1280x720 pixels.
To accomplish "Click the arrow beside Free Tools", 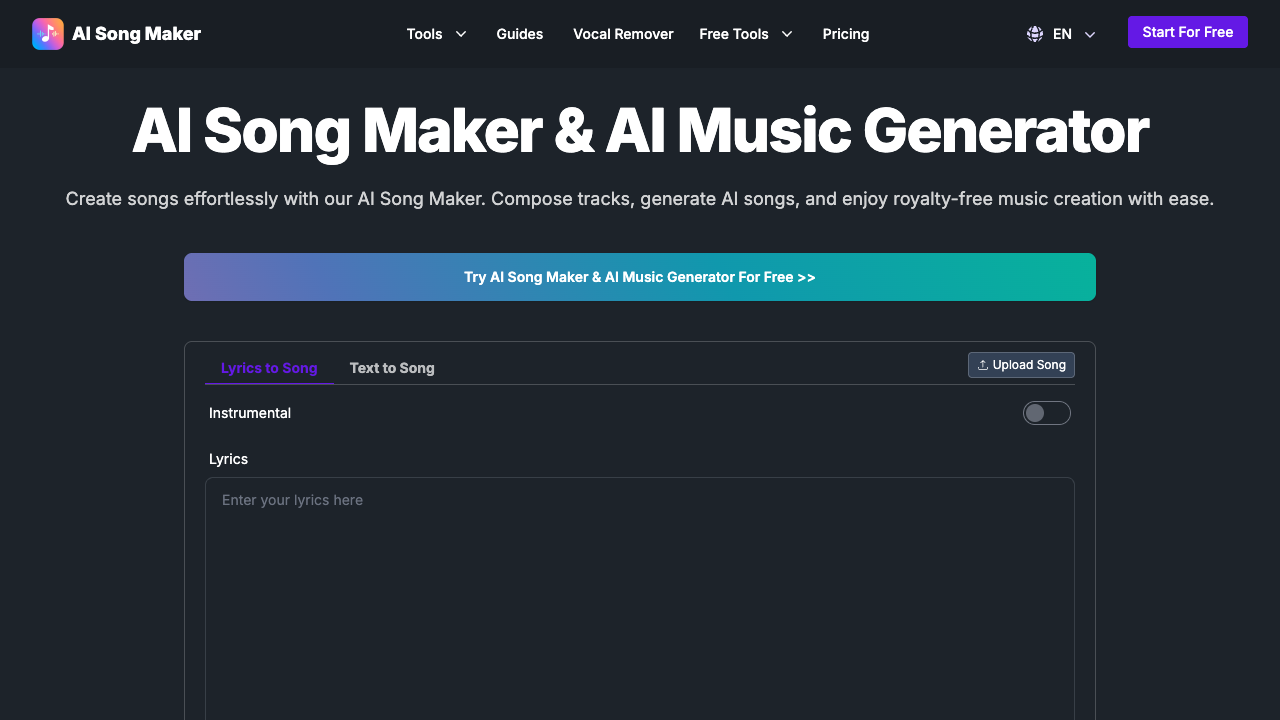I will (x=787, y=34).
